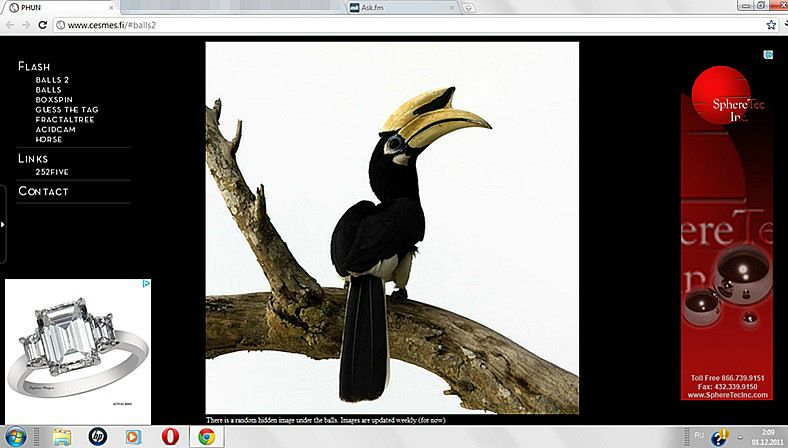The image size is (788, 448).
Task: Show hidden tray icons arrow
Action: pyautogui.click(x=740, y=436)
